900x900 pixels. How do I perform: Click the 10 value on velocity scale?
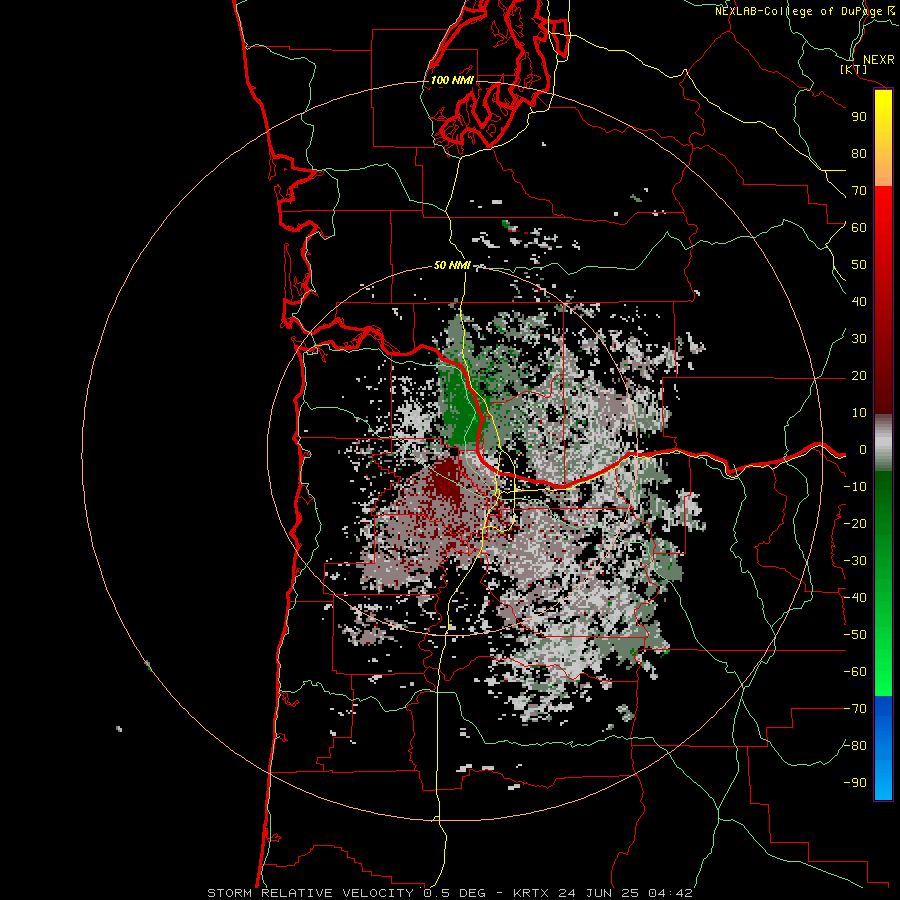pos(859,413)
